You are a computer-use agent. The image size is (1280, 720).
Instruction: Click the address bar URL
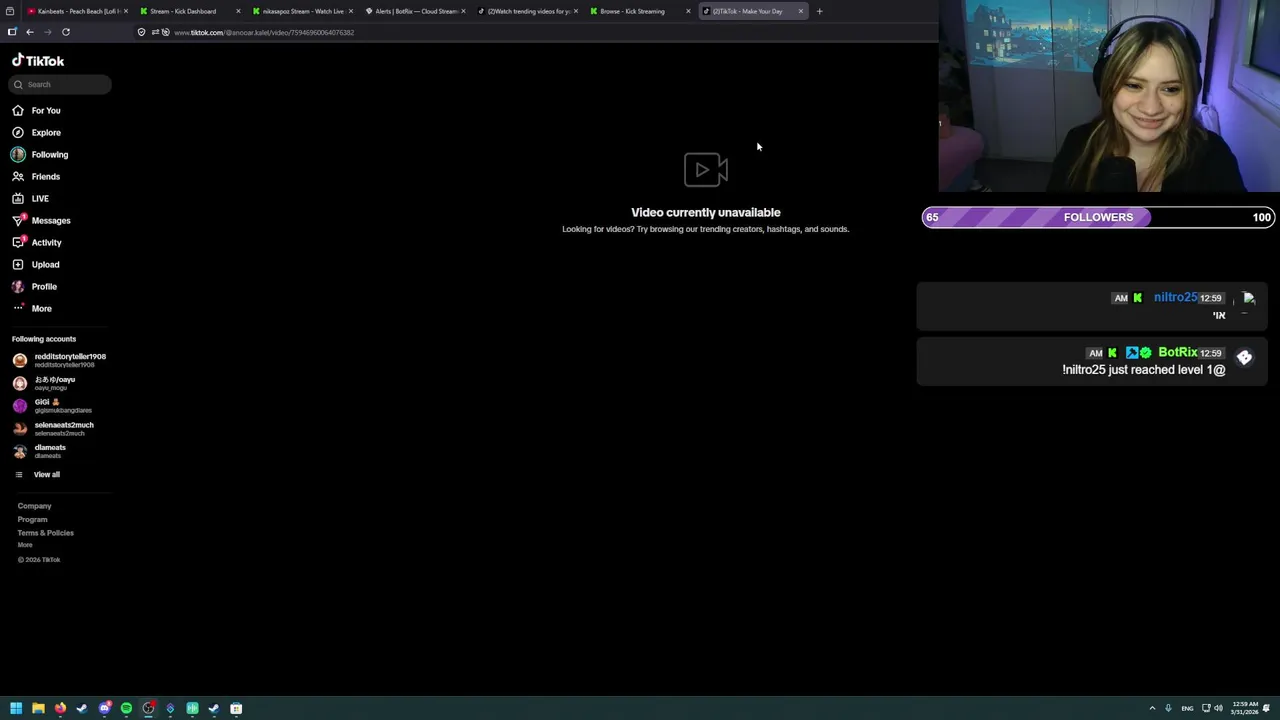point(264,32)
